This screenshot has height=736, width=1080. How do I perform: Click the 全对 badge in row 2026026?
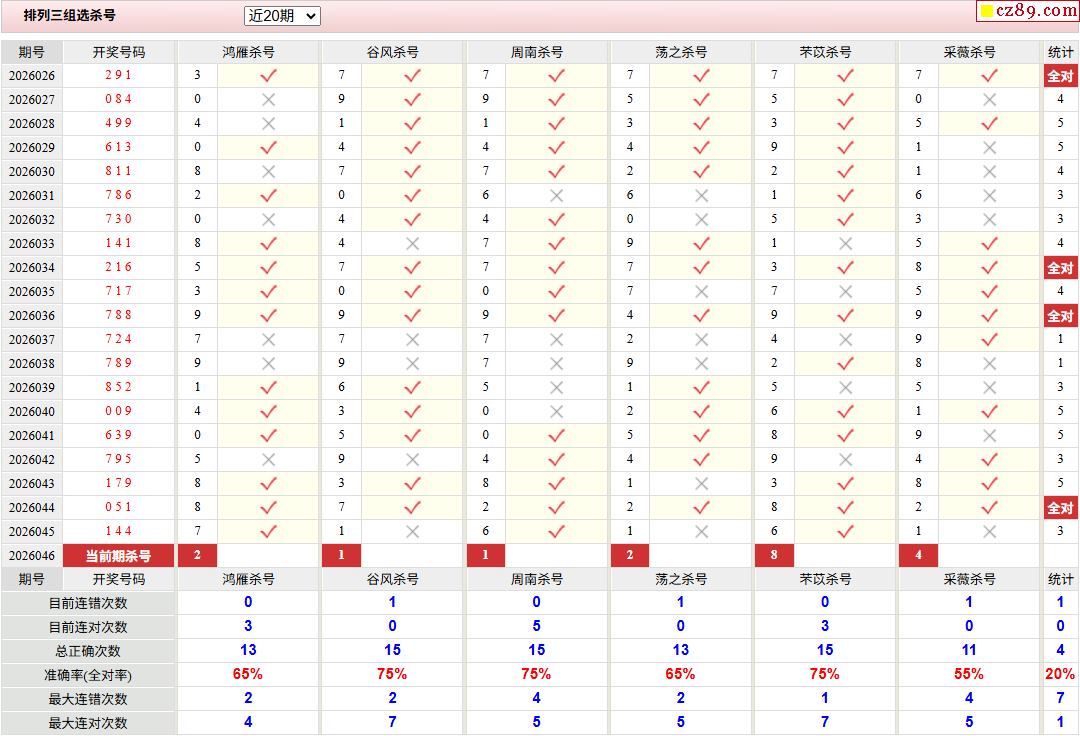coord(1060,75)
